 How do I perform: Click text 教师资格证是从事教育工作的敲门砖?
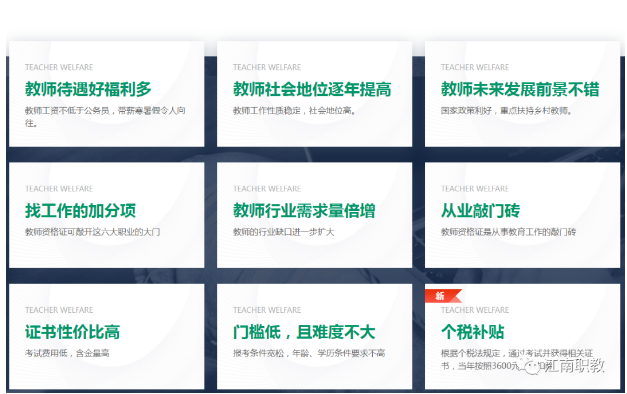pyautogui.click(x=508, y=232)
